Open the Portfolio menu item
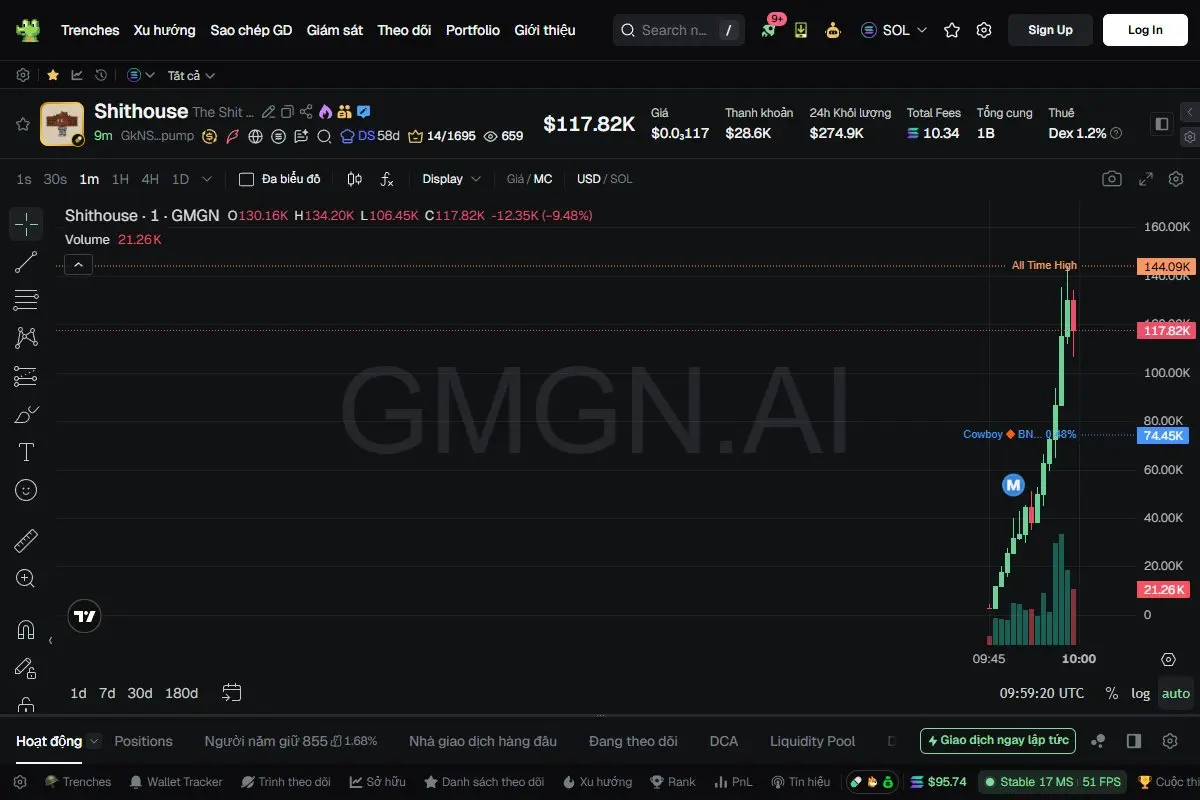1200x800 pixels. click(473, 30)
